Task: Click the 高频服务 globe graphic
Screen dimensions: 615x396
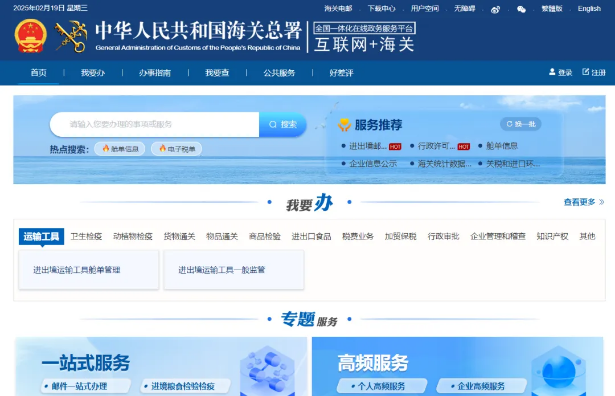Action: pos(559,372)
